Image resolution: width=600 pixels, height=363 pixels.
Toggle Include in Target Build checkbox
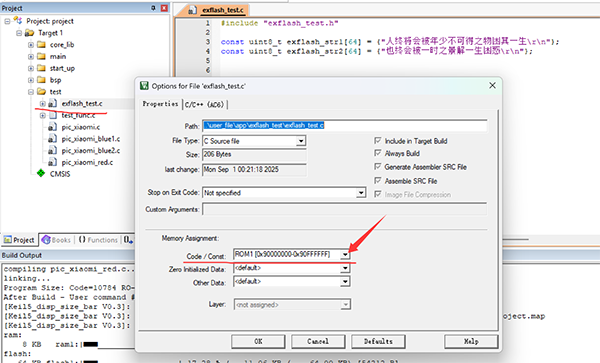(378, 141)
